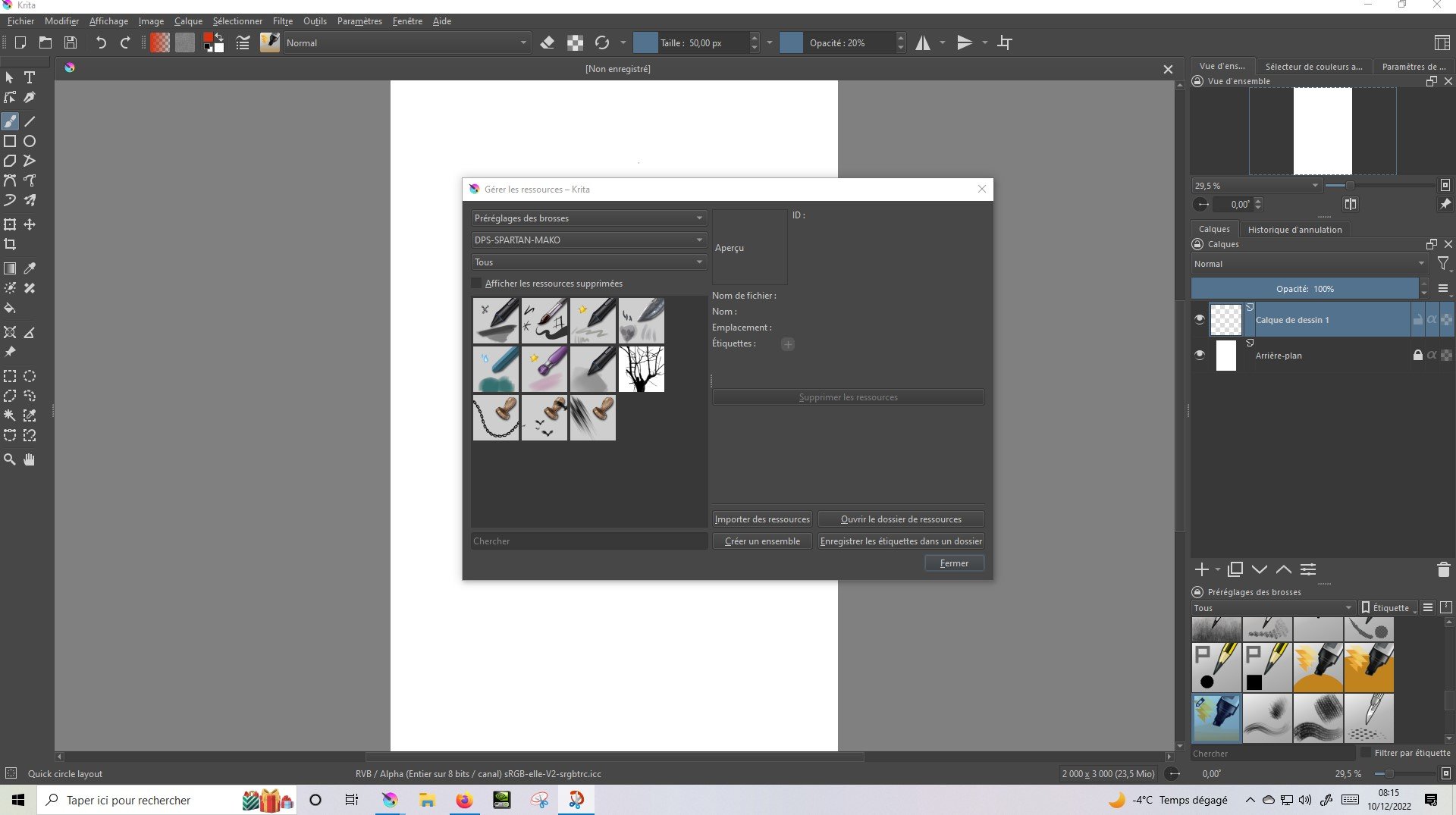Open the Filtre menu
1456x815 pixels.
[282, 21]
